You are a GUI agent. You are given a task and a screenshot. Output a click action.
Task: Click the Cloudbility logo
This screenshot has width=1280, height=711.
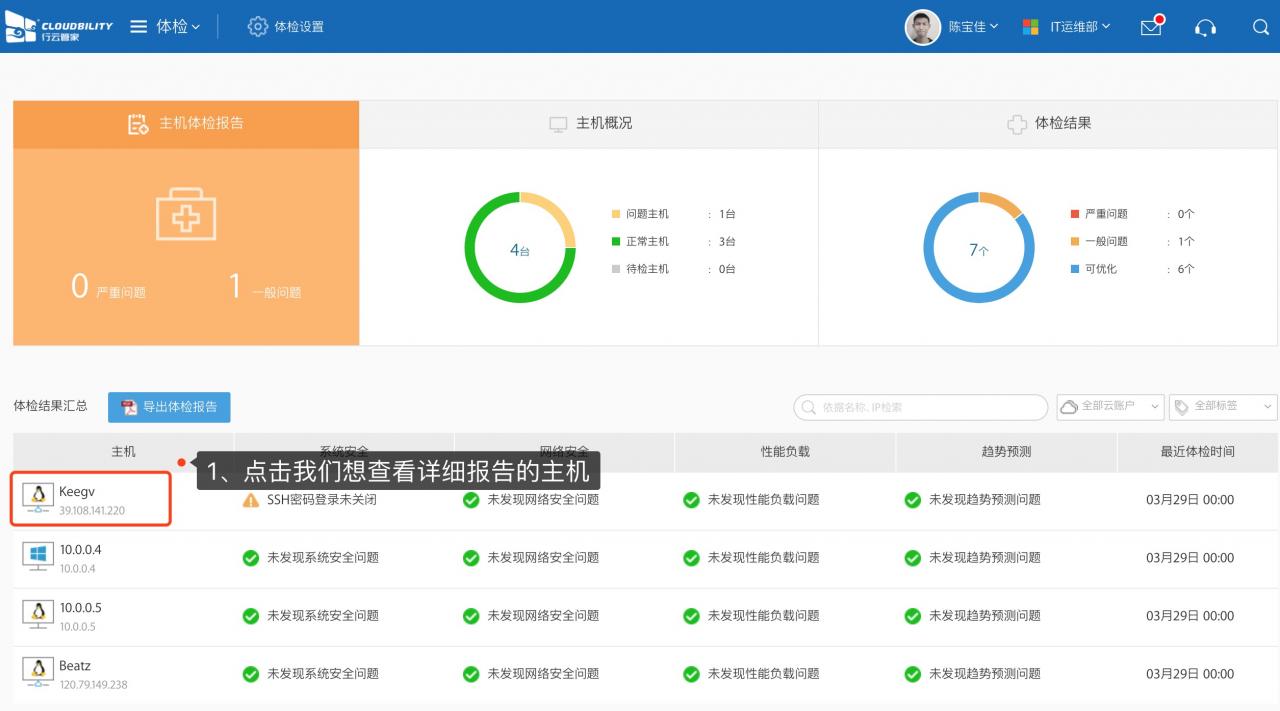pos(59,27)
